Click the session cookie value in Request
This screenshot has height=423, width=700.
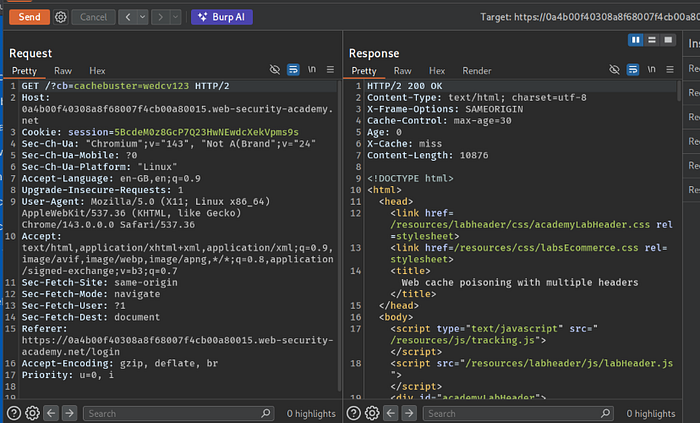206,132
